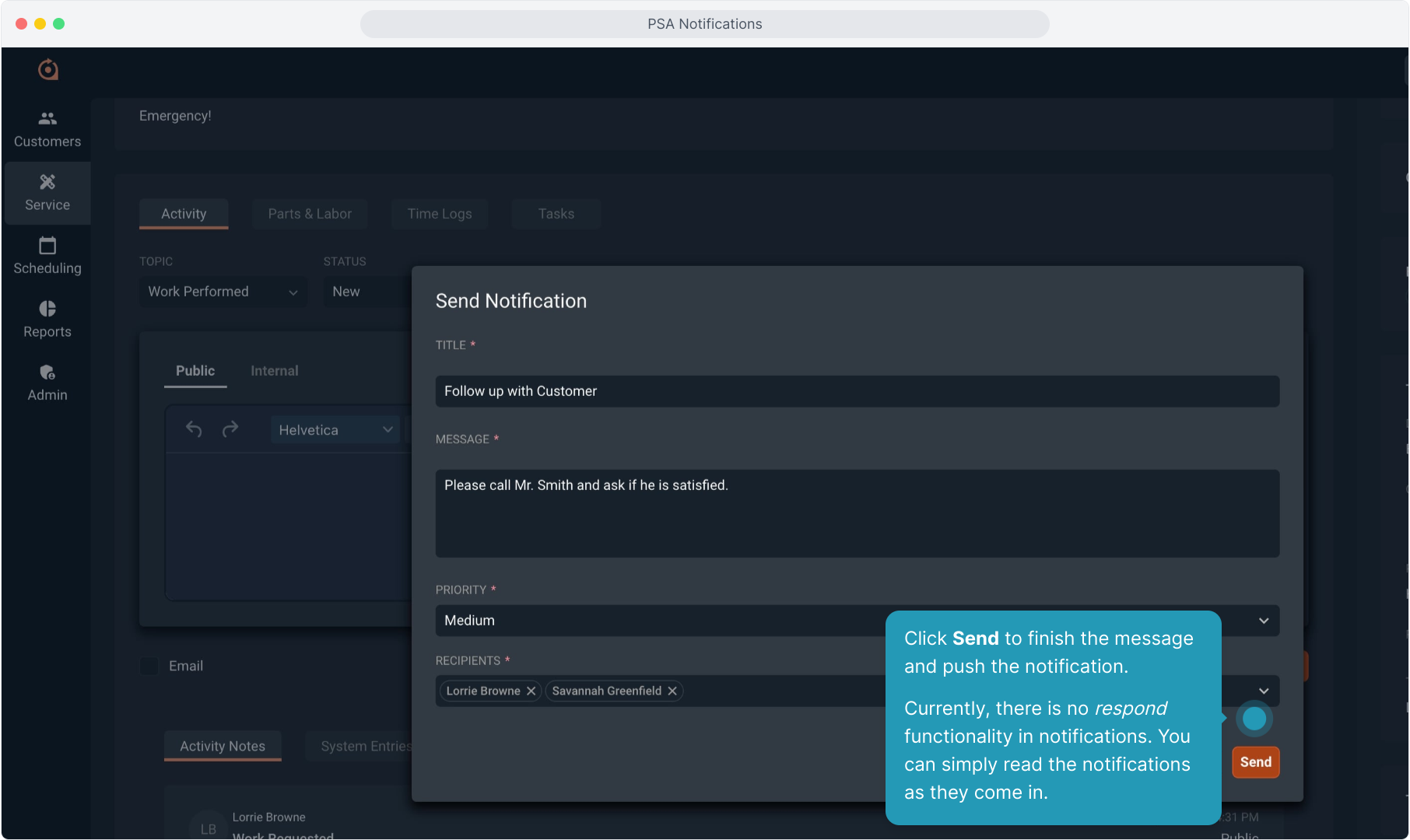Screen dimensions: 1410x840
Task: Open the Work Performed topic dropdown
Action: [223, 292]
